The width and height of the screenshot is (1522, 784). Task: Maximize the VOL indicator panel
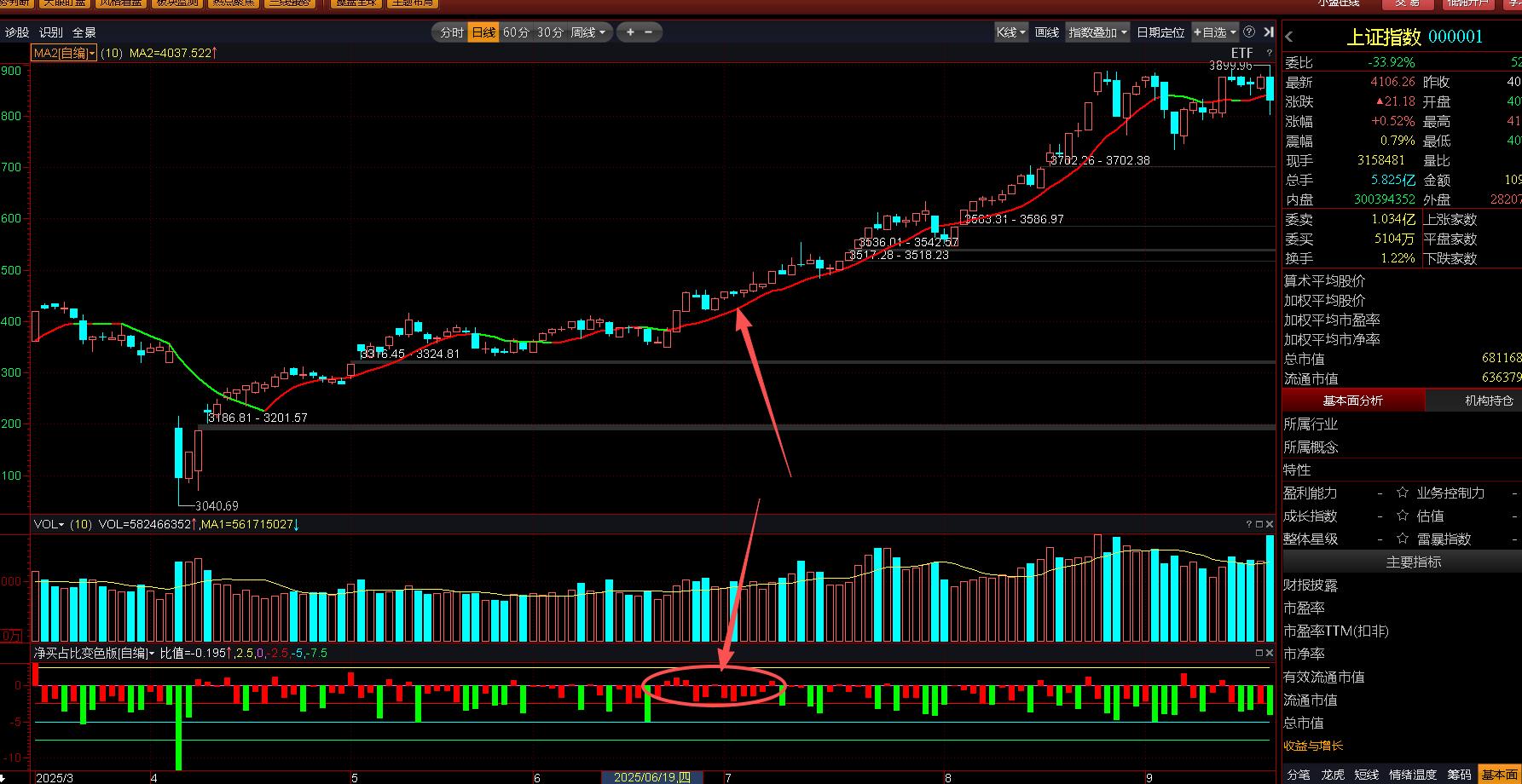(x=1259, y=524)
